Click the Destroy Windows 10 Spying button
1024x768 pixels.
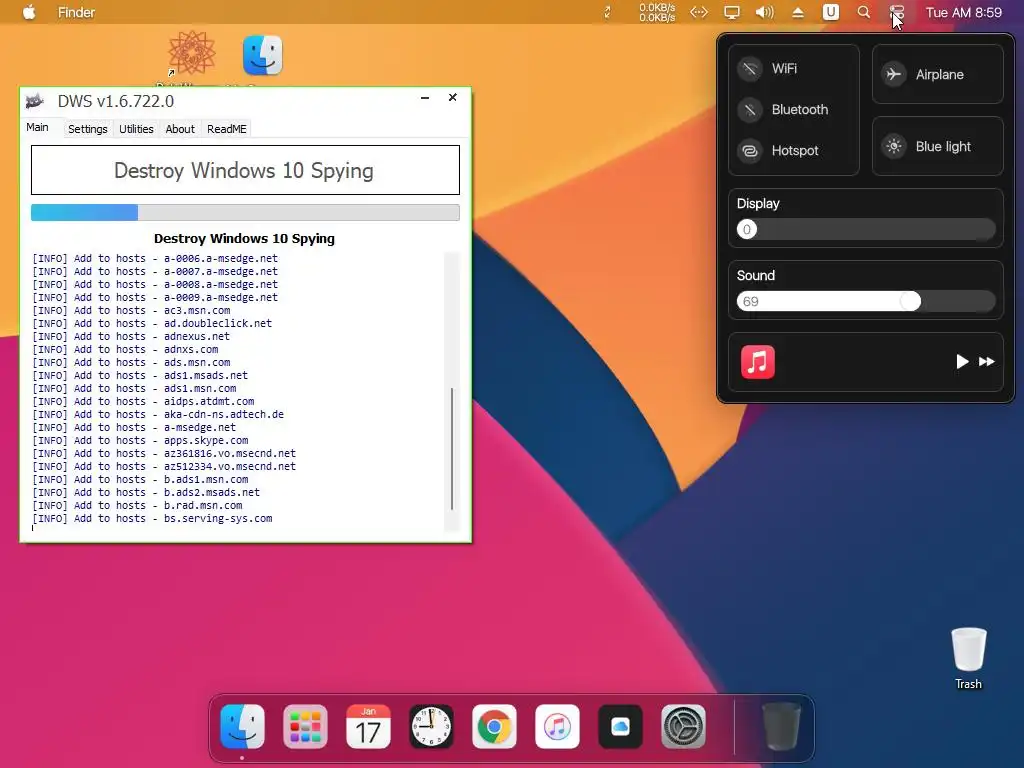tap(246, 170)
